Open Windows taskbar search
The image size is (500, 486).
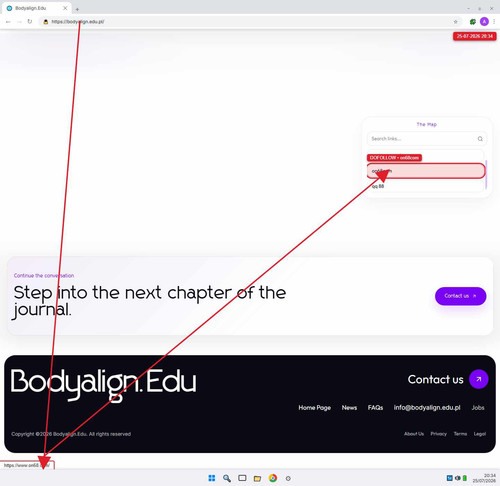coord(227,478)
